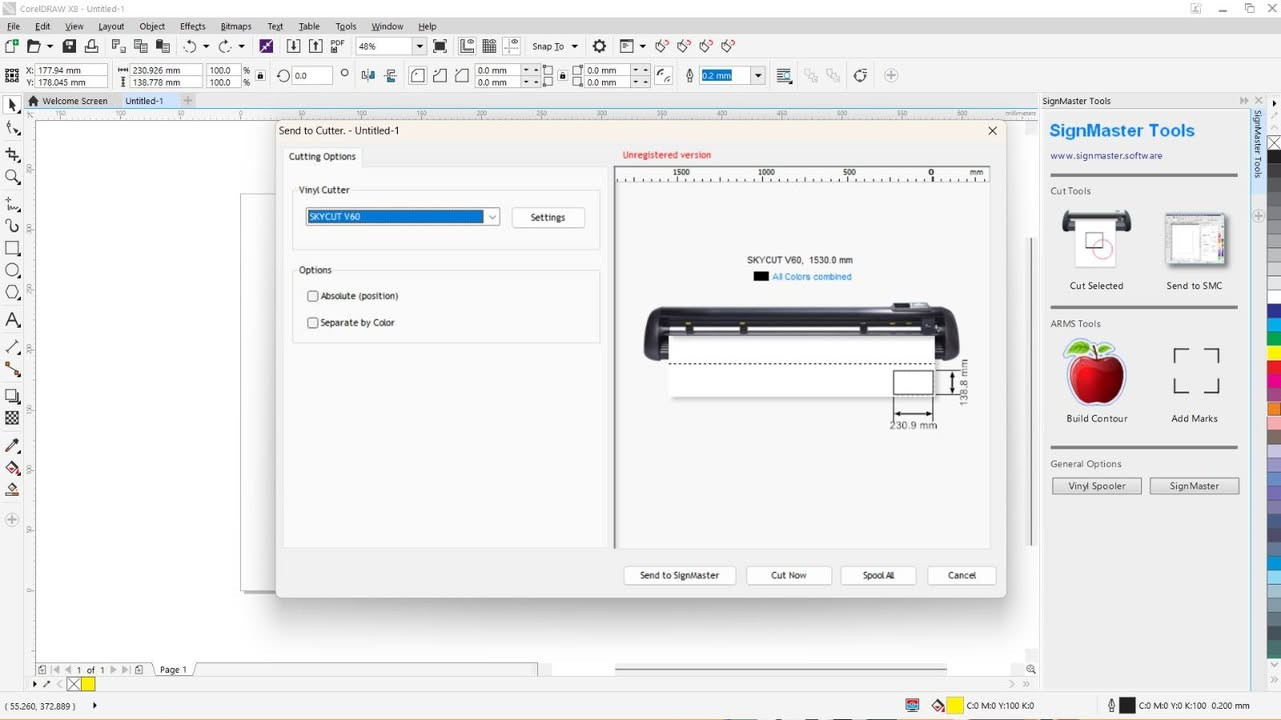The height and width of the screenshot is (720, 1281).
Task: Click the yellow fill swatch in status bar
Action: tap(955, 706)
